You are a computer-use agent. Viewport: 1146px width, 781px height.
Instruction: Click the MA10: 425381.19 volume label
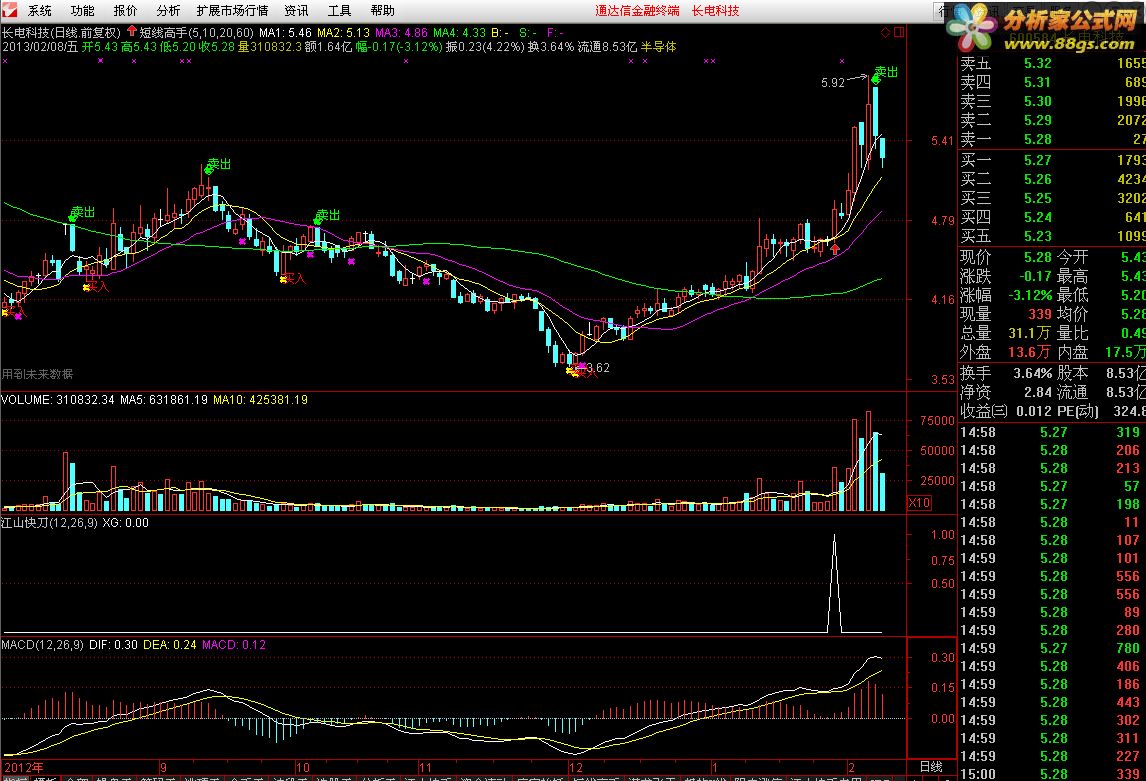[x=260, y=400]
